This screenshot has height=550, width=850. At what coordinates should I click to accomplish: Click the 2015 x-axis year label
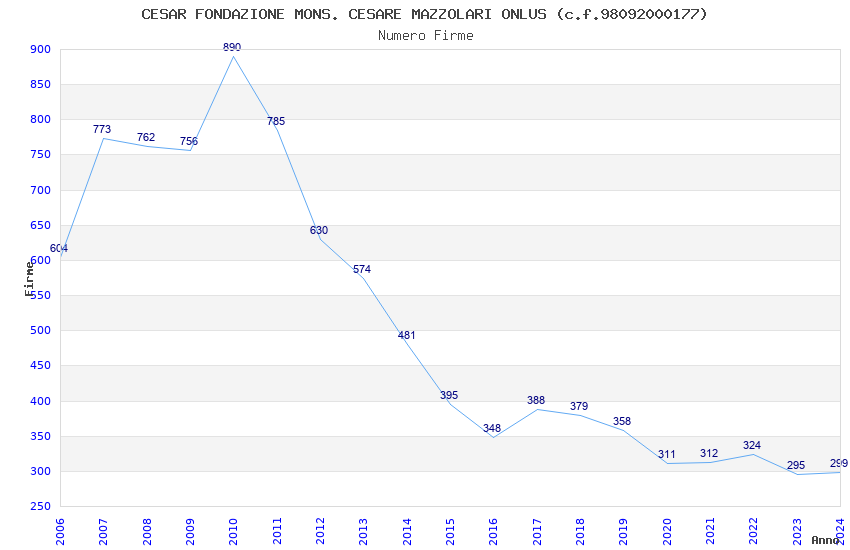coord(450,532)
